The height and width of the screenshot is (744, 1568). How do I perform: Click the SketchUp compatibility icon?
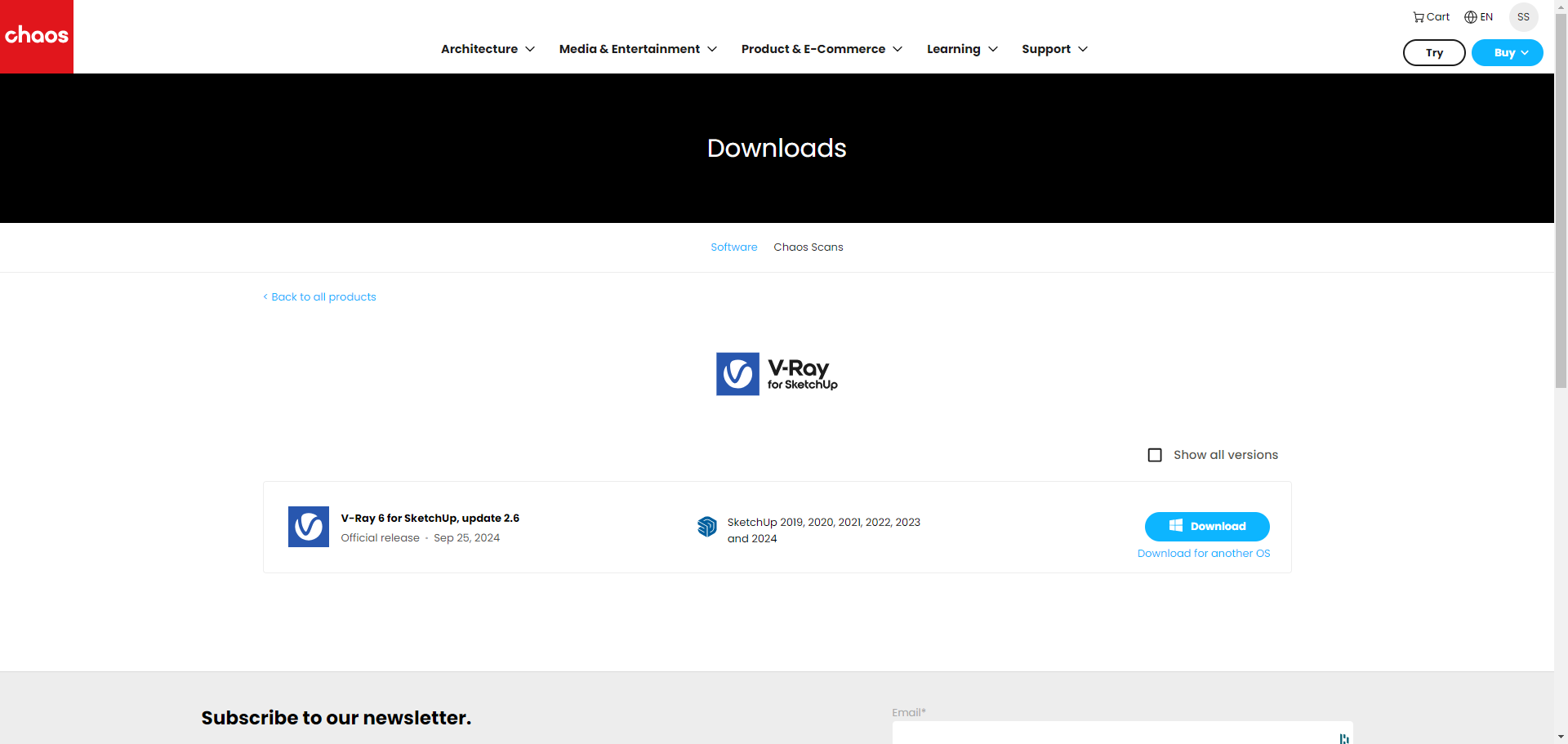[707, 527]
